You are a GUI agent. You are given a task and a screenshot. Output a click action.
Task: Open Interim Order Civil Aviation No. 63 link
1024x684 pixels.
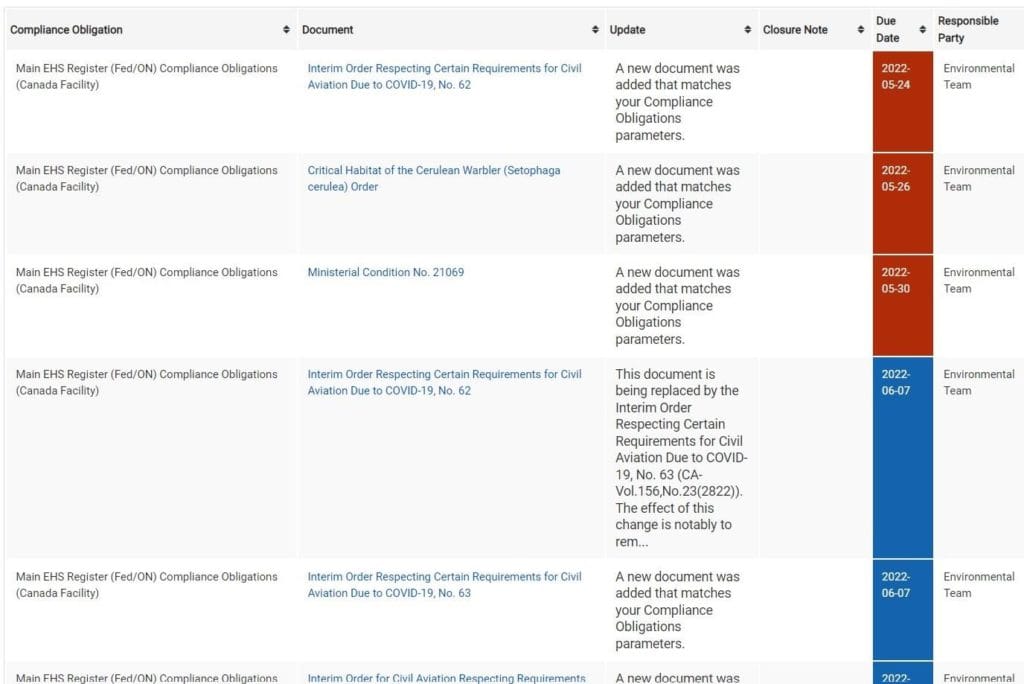[444, 584]
